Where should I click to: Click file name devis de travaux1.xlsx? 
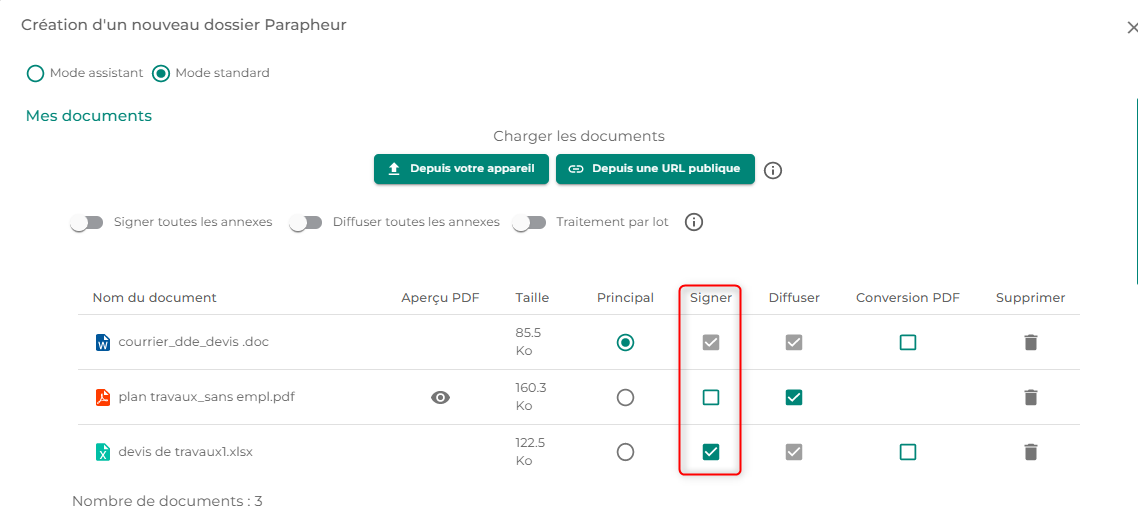tap(186, 452)
